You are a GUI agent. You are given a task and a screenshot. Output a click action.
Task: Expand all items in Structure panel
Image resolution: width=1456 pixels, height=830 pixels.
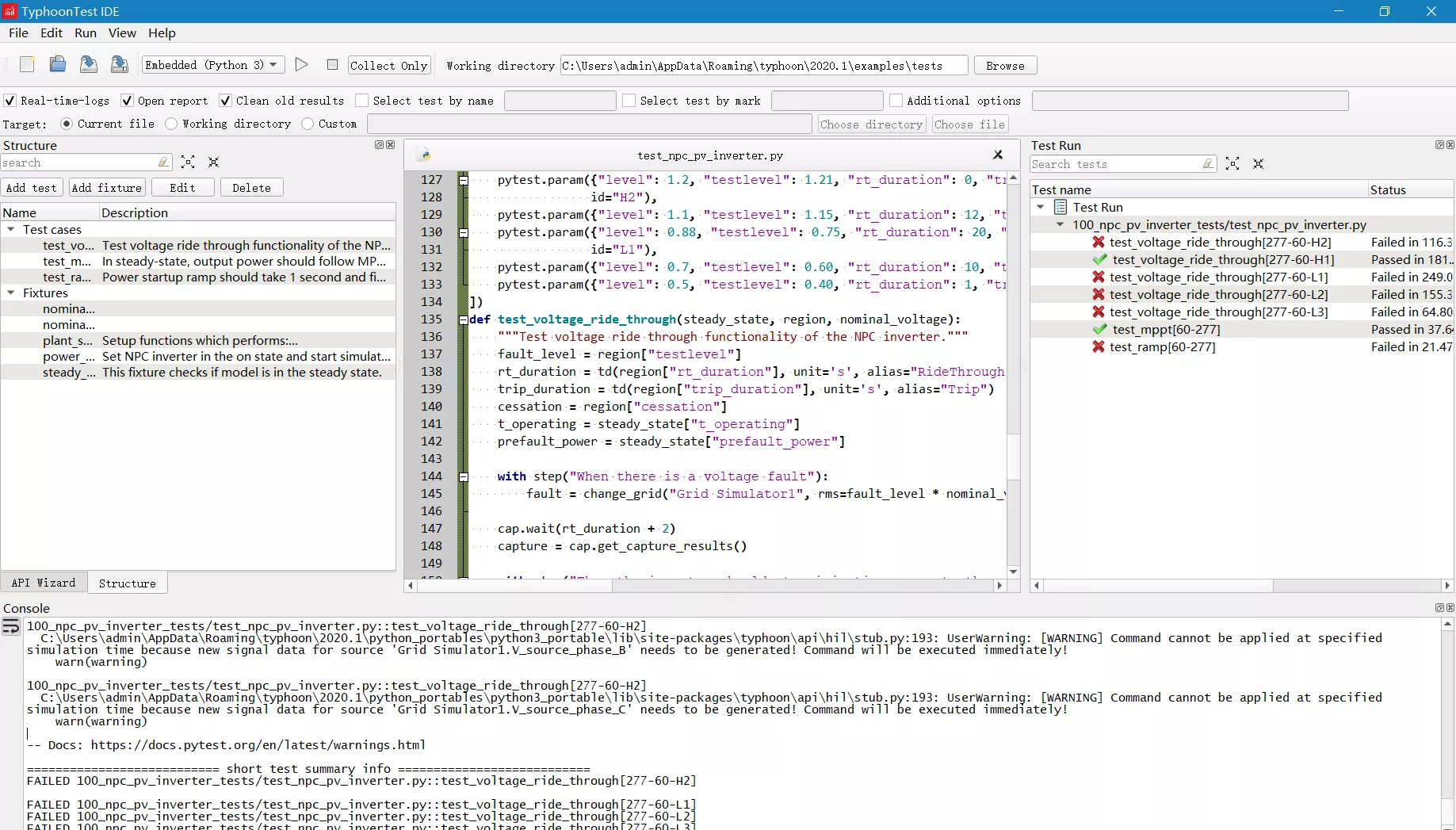[x=188, y=163]
